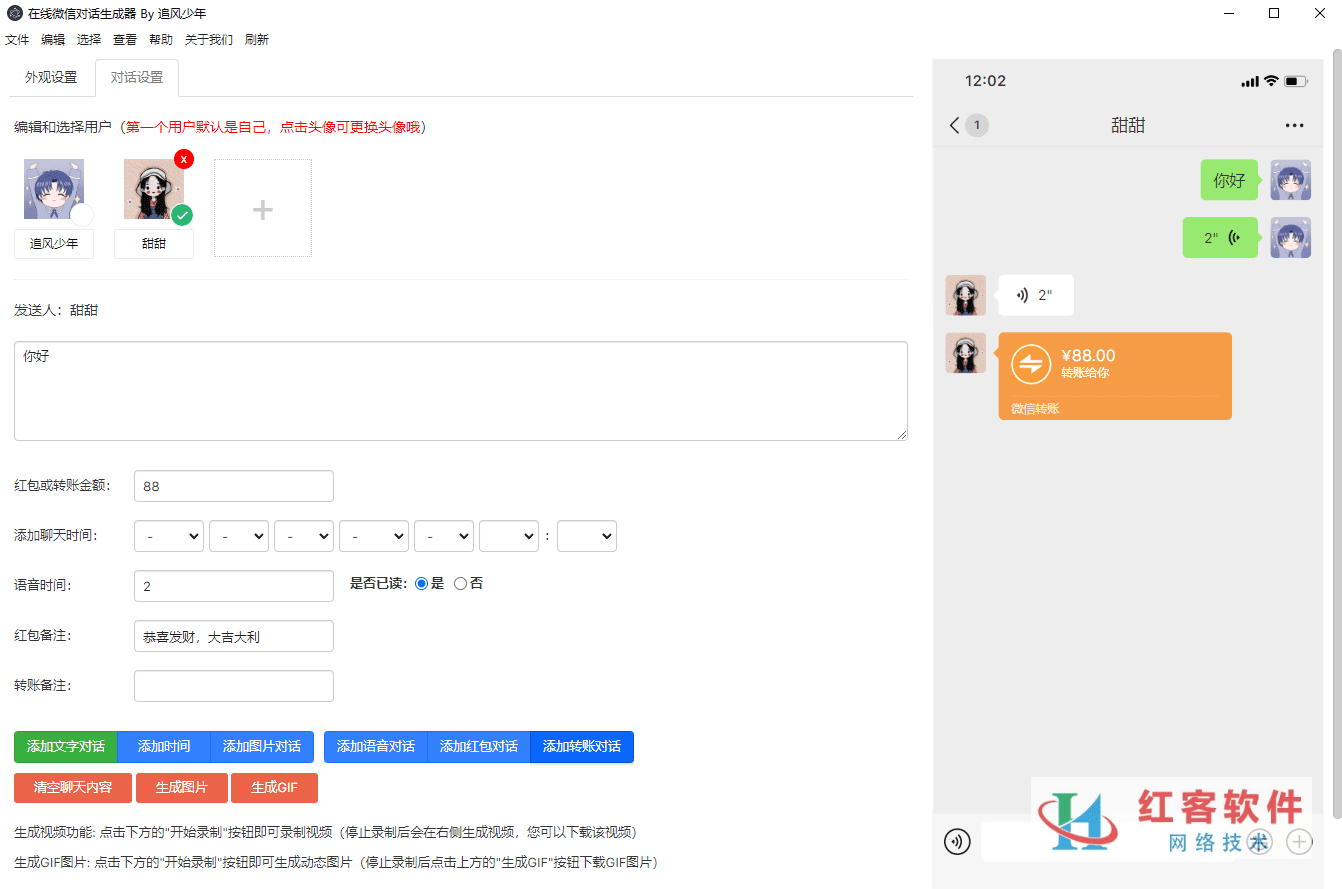This screenshot has height=889, width=1342.
Task: Select 是 for the read status
Action: pos(421,584)
